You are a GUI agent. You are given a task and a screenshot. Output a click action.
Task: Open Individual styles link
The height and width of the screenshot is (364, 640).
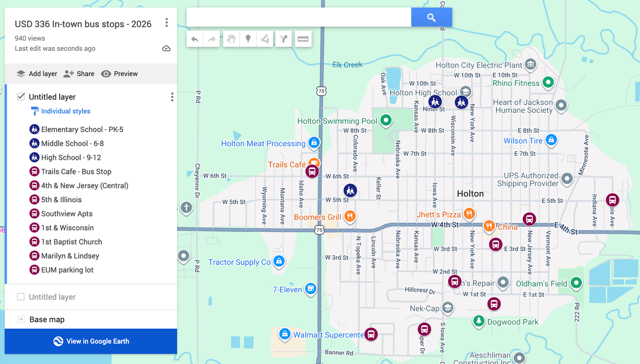tap(61, 111)
